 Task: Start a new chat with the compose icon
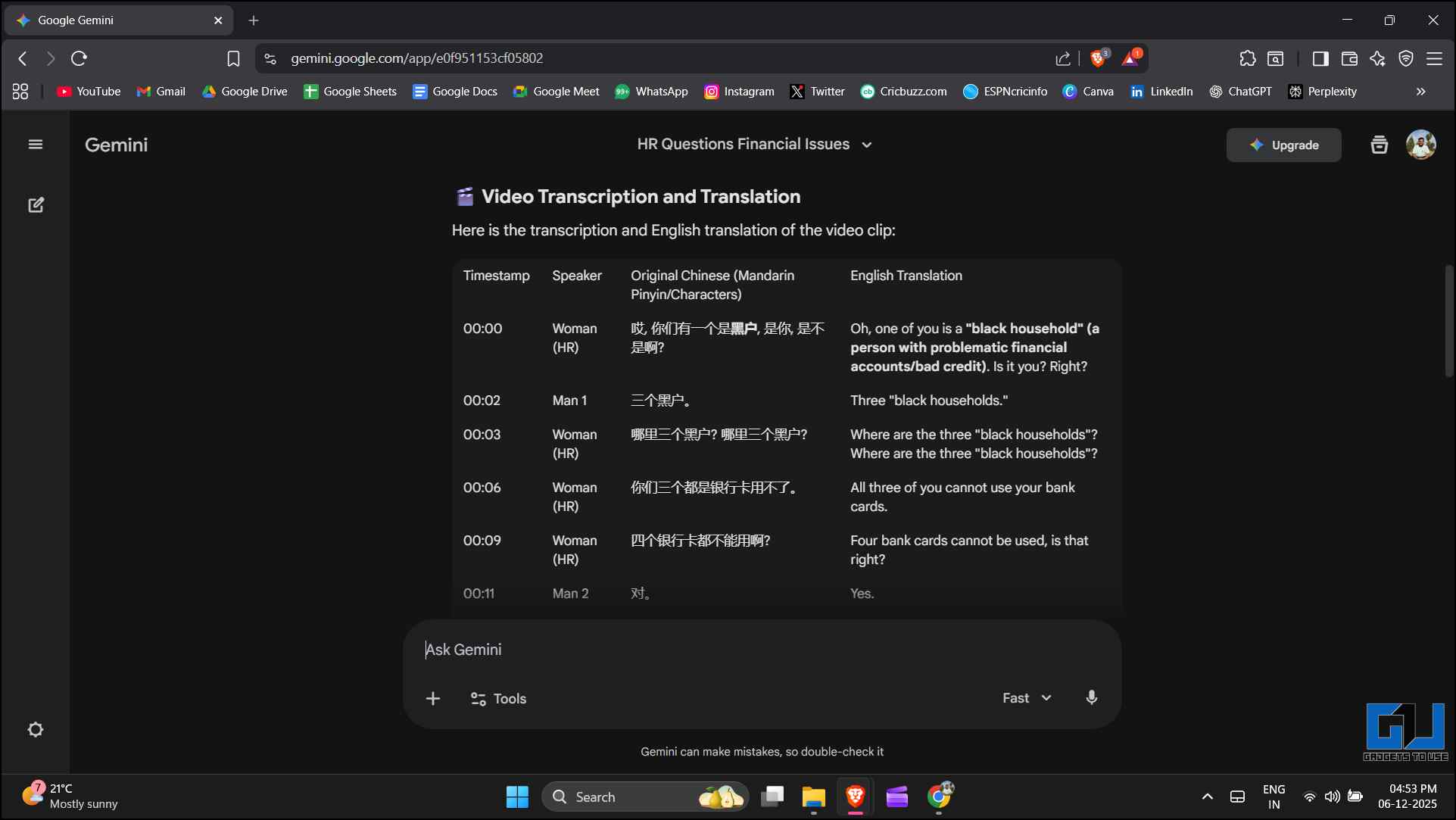(x=36, y=205)
